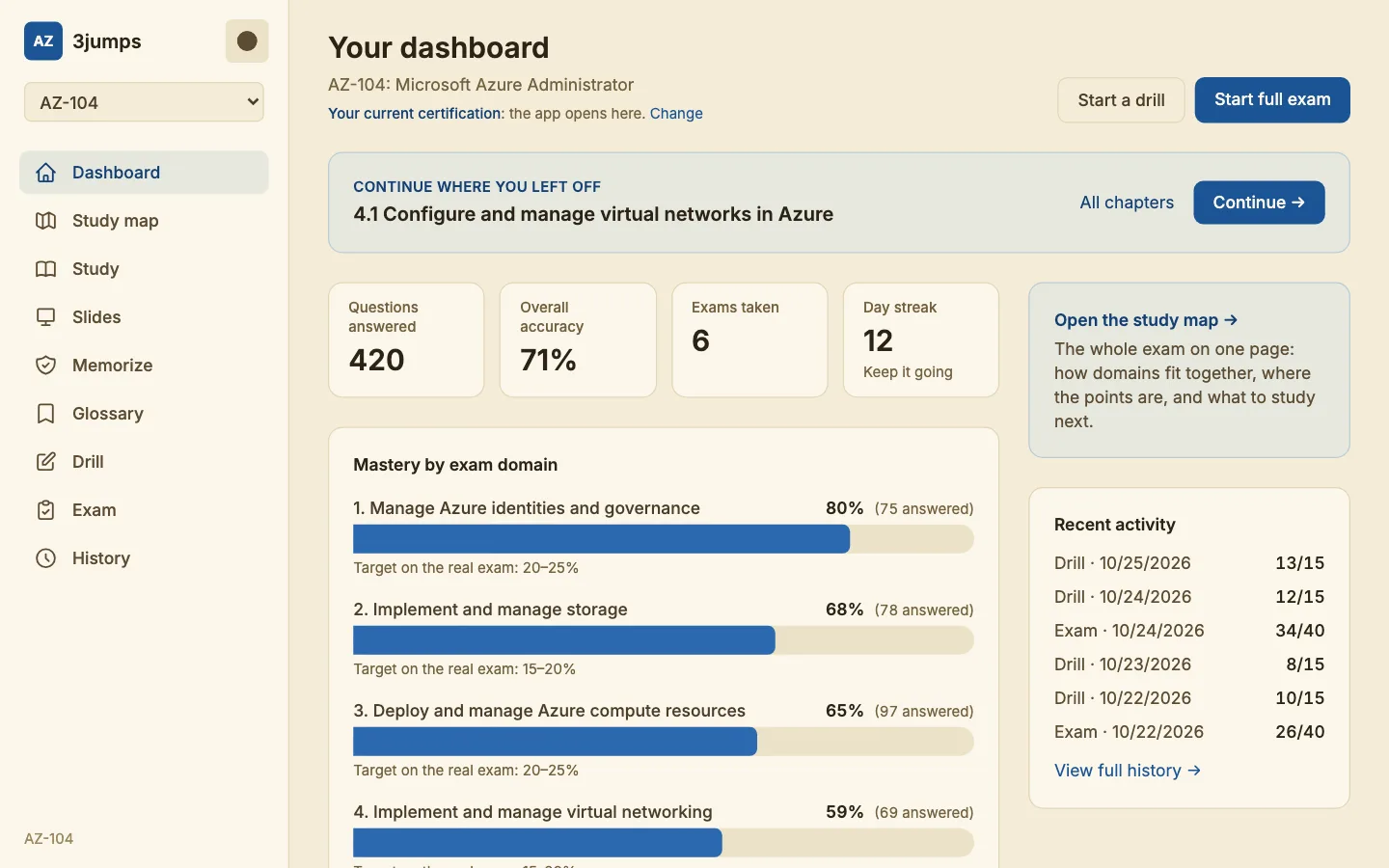Open the Glossary menu label

point(108,414)
